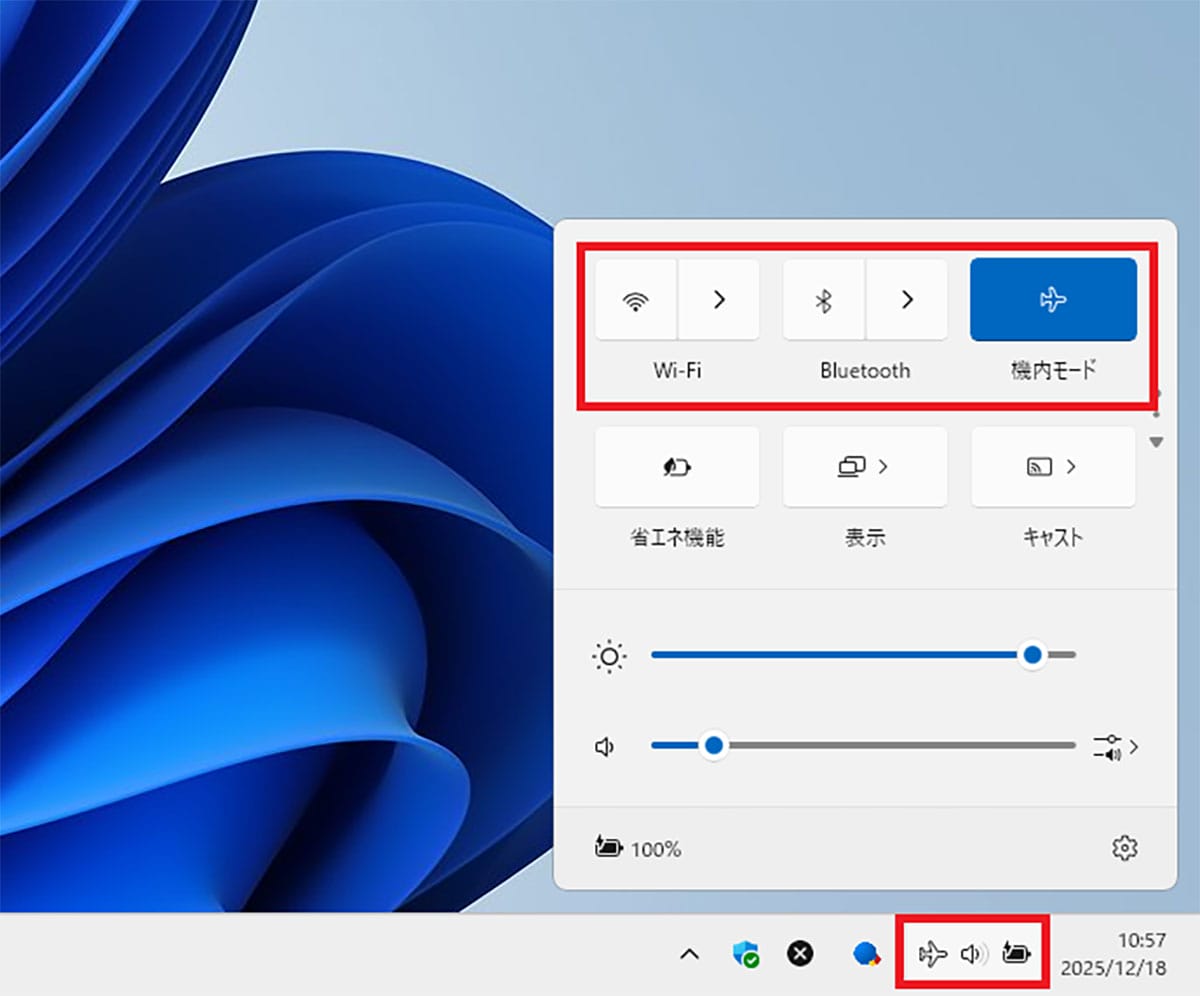
Task: Disable 機内モード airplane mode
Action: coord(1052,299)
